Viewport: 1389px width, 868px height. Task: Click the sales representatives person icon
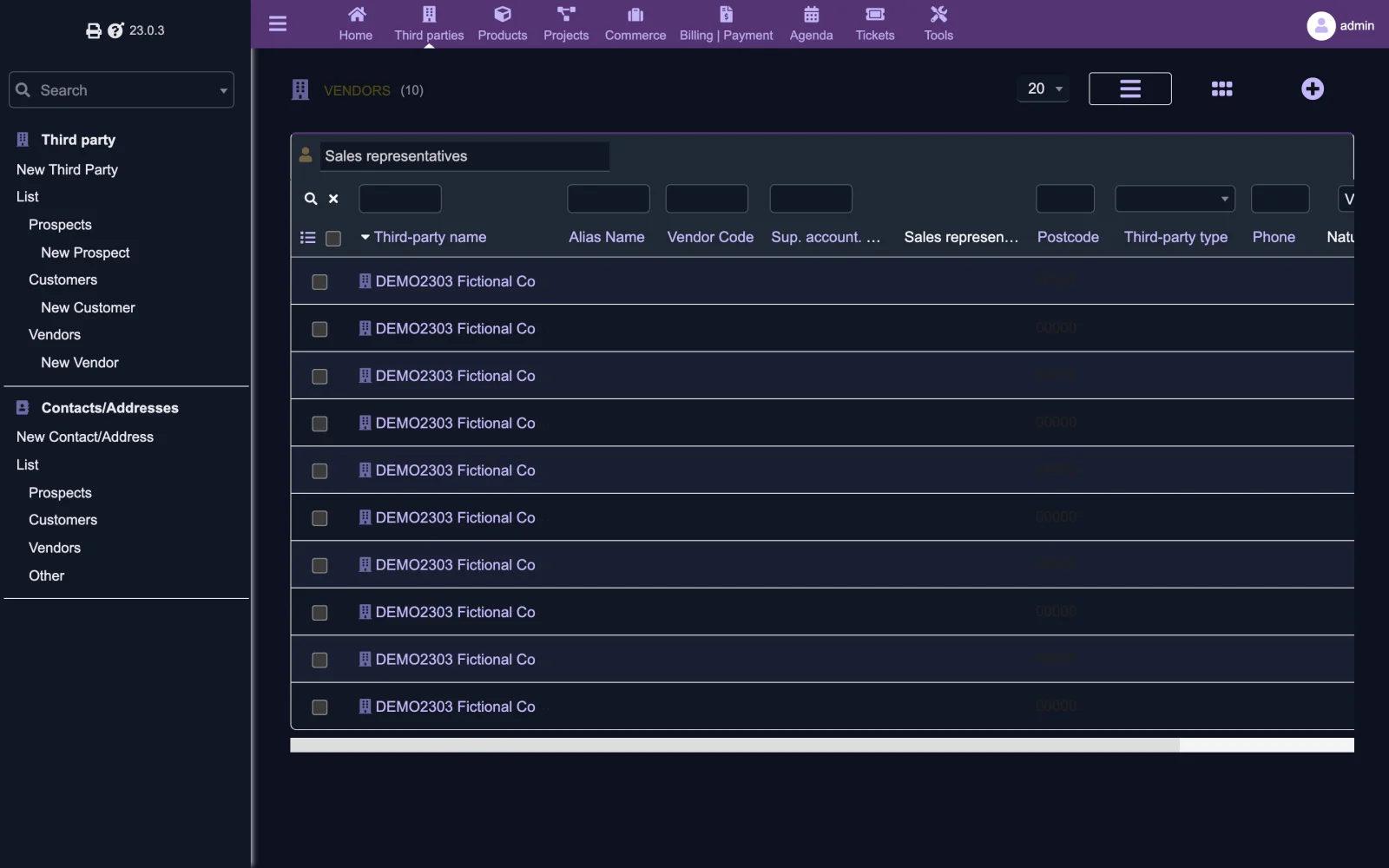click(306, 155)
